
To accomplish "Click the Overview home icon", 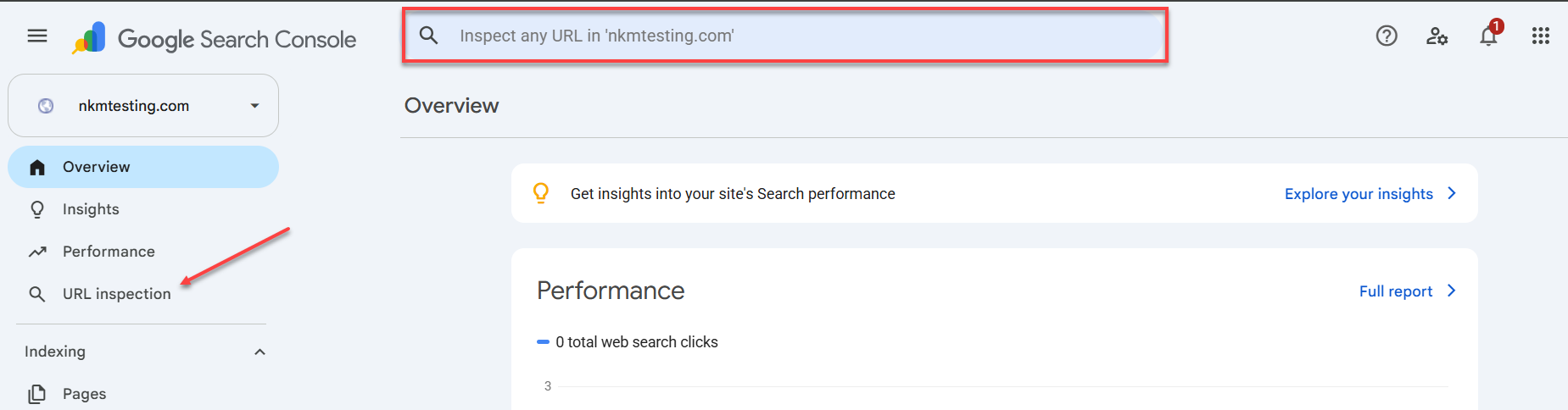I will click(37, 167).
